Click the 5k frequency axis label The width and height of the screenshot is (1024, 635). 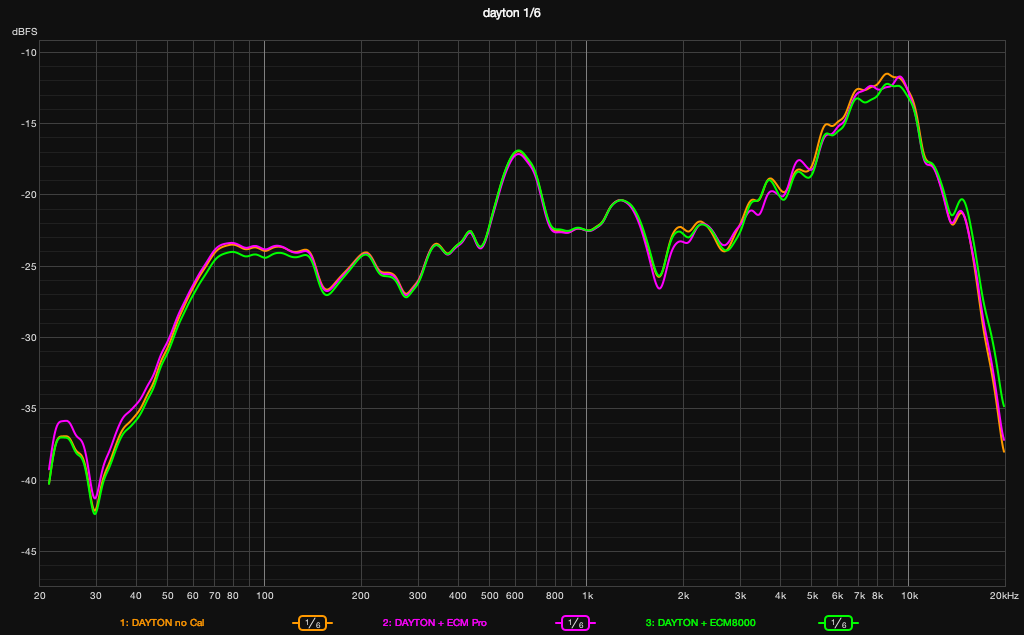click(x=812, y=596)
